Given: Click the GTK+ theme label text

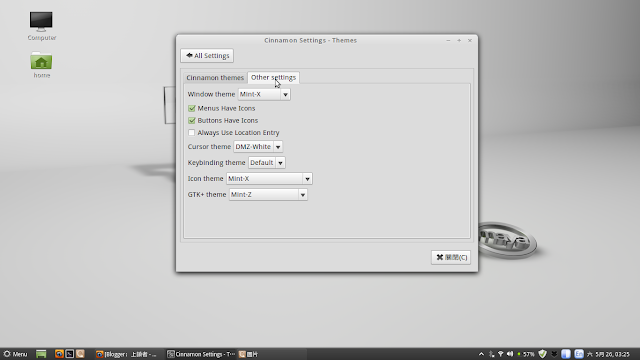Looking at the screenshot, I should coord(207,195).
